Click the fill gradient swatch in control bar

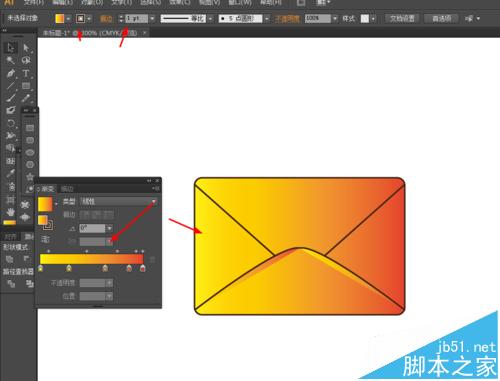pyautogui.click(x=60, y=18)
